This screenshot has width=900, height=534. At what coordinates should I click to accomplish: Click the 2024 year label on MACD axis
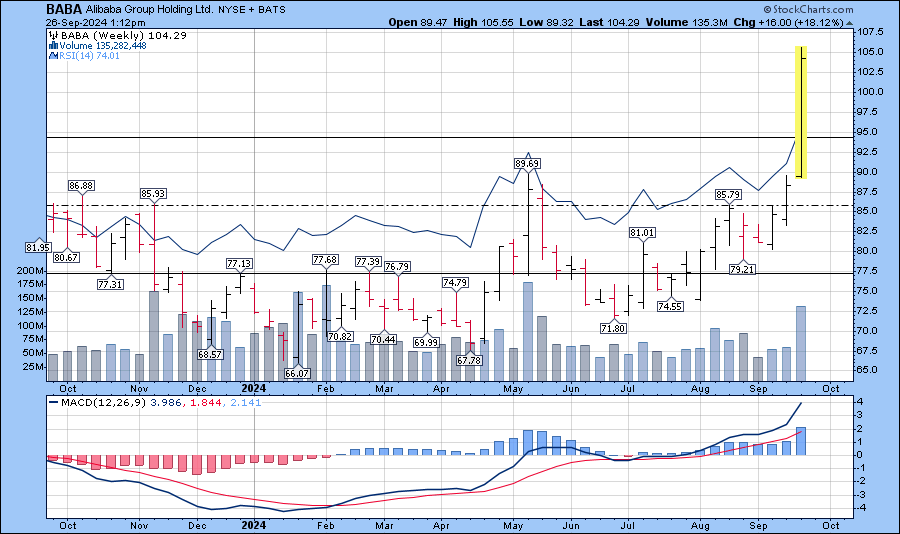pyautogui.click(x=254, y=523)
